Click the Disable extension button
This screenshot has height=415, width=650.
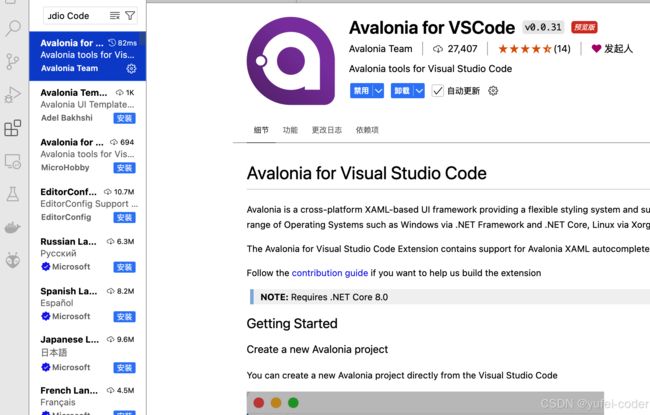click(x=361, y=91)
